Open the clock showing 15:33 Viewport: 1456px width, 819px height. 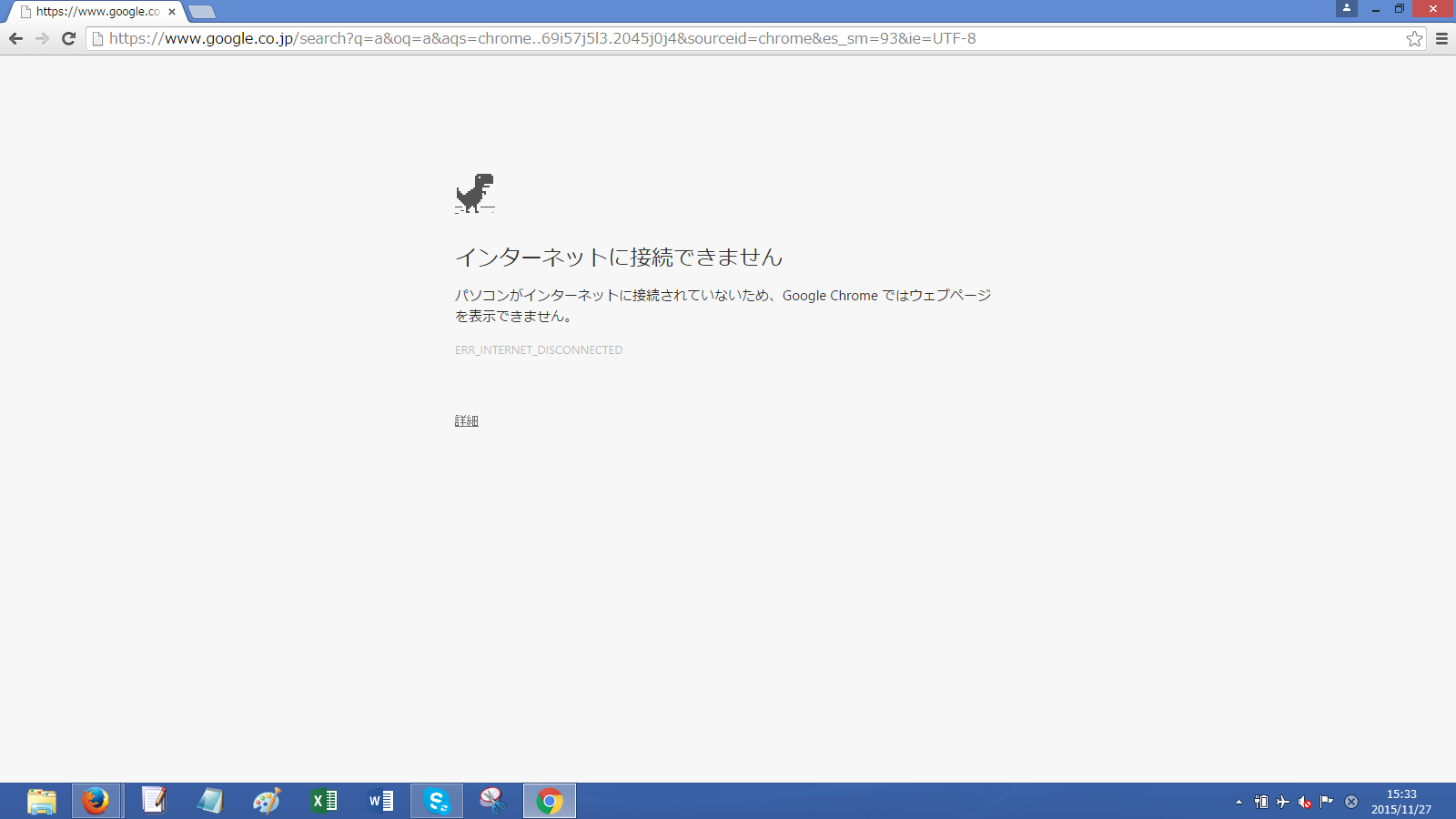coord(1401,801)
